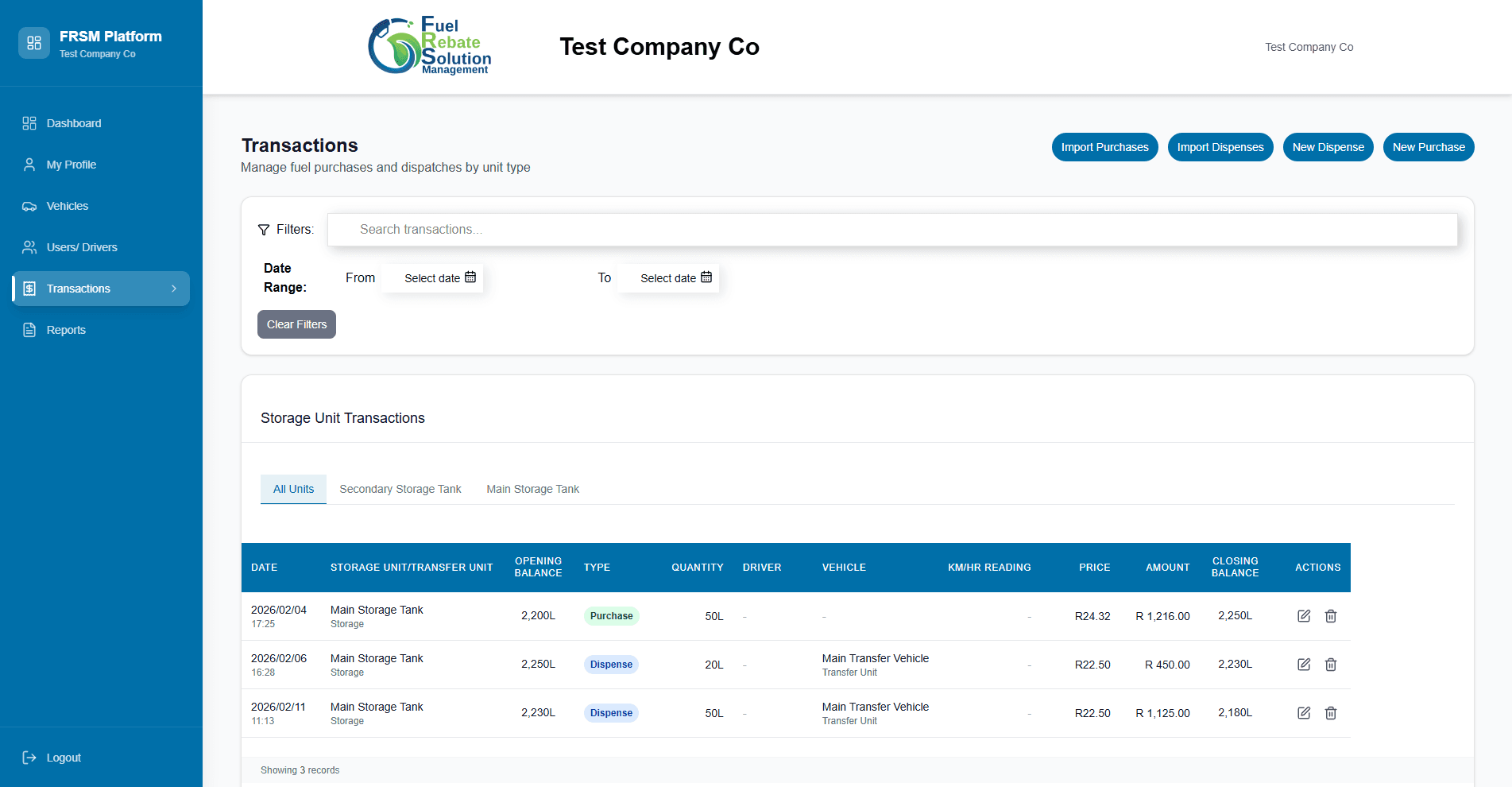This screenshot has height=787, width=1512.
Task: Click the AMOUNT column header
Action: click(1168, 568)
